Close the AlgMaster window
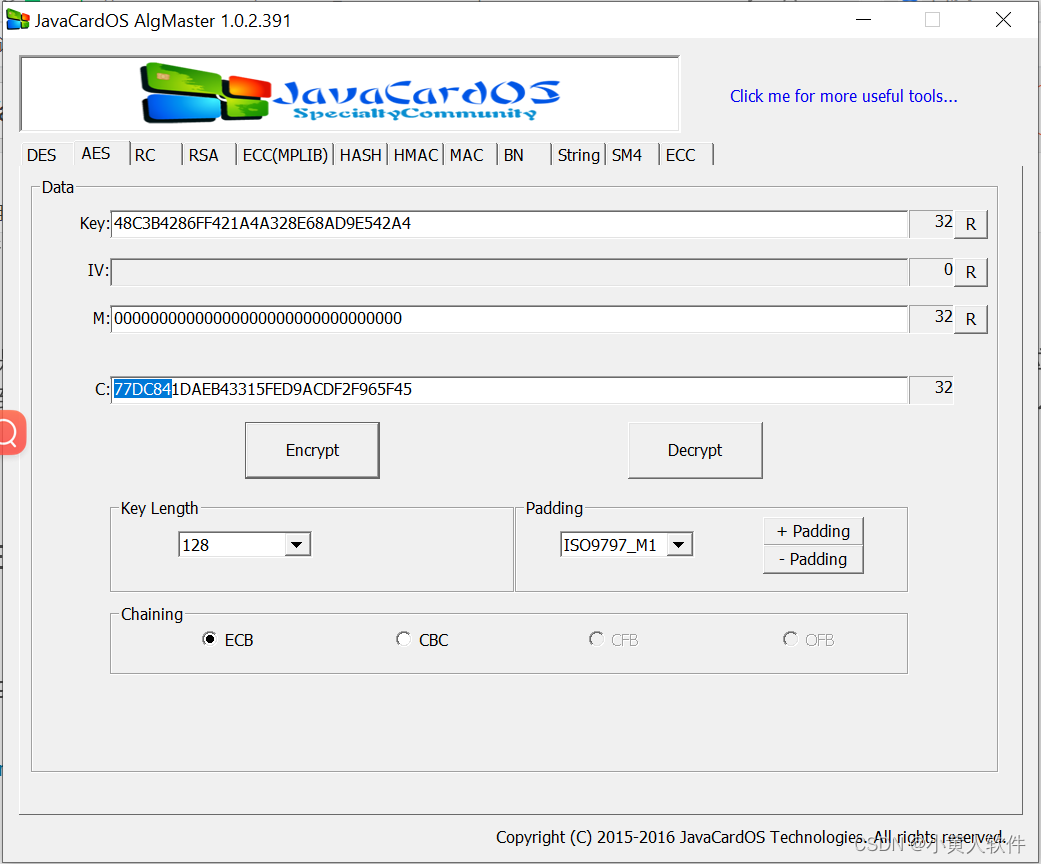 (x=1003, y=20)
